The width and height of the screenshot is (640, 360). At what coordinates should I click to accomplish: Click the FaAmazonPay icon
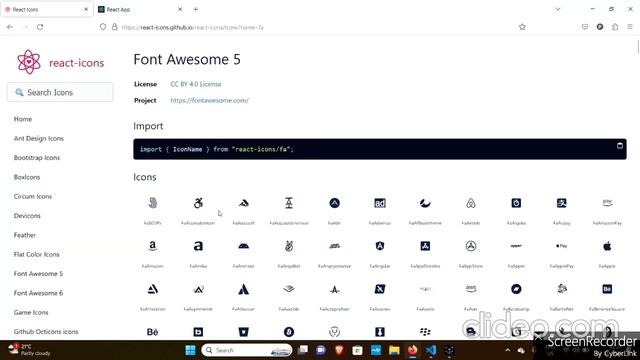[x=607, y=202]
